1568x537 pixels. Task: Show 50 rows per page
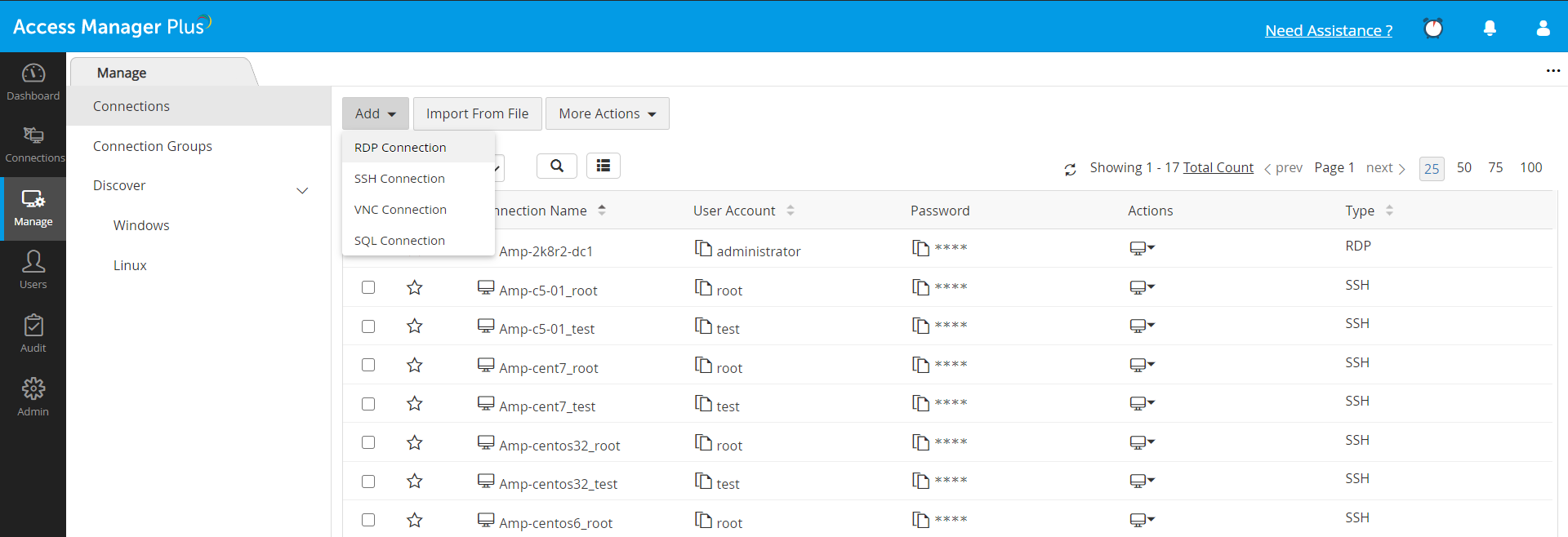(1464, 167)
